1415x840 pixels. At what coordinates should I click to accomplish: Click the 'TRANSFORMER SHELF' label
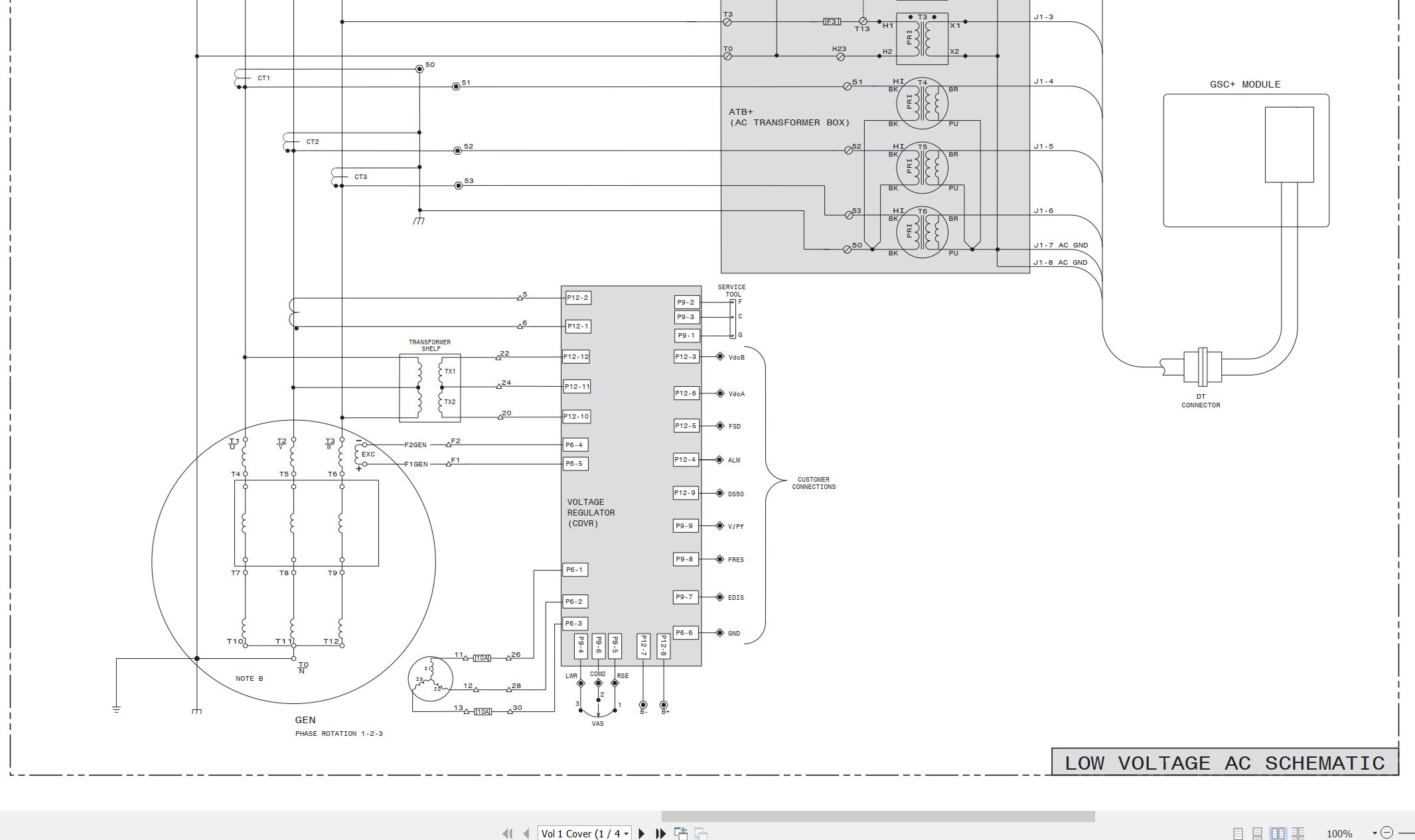point(429,346)
